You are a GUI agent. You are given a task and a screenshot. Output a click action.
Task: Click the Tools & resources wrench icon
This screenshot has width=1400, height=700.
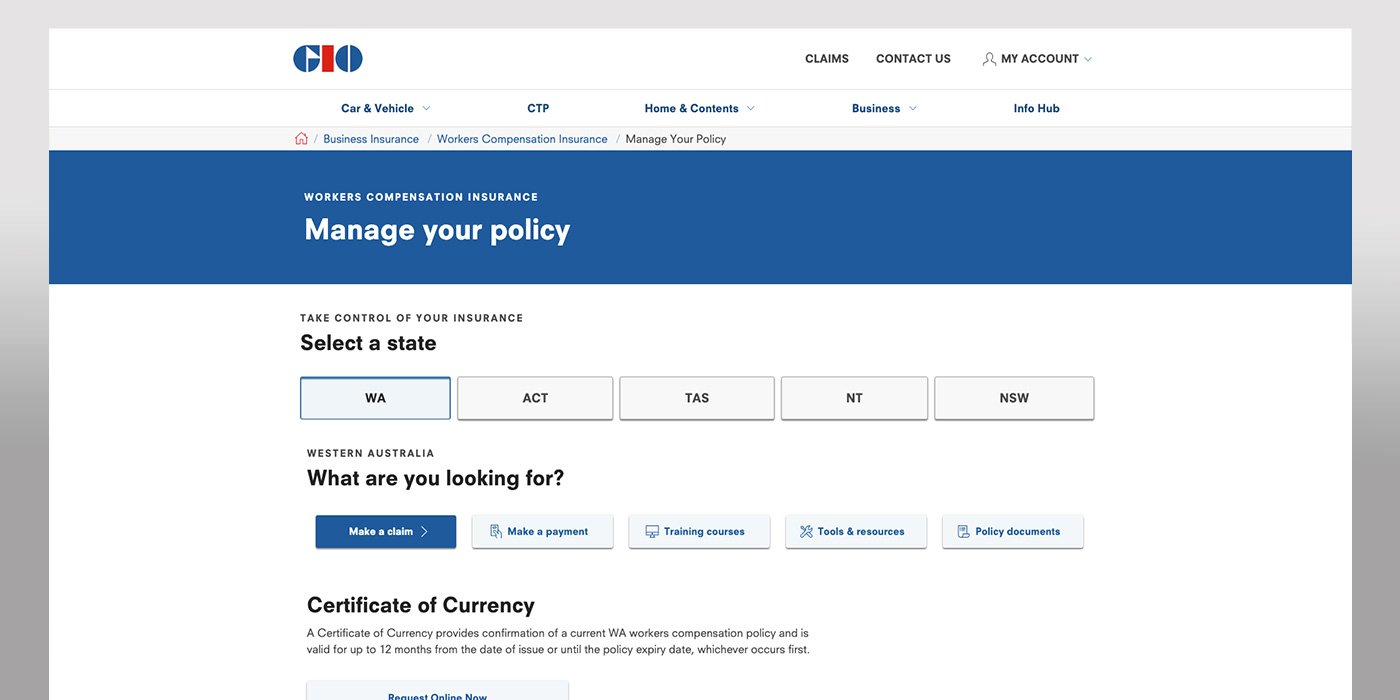tap(806, 532)
